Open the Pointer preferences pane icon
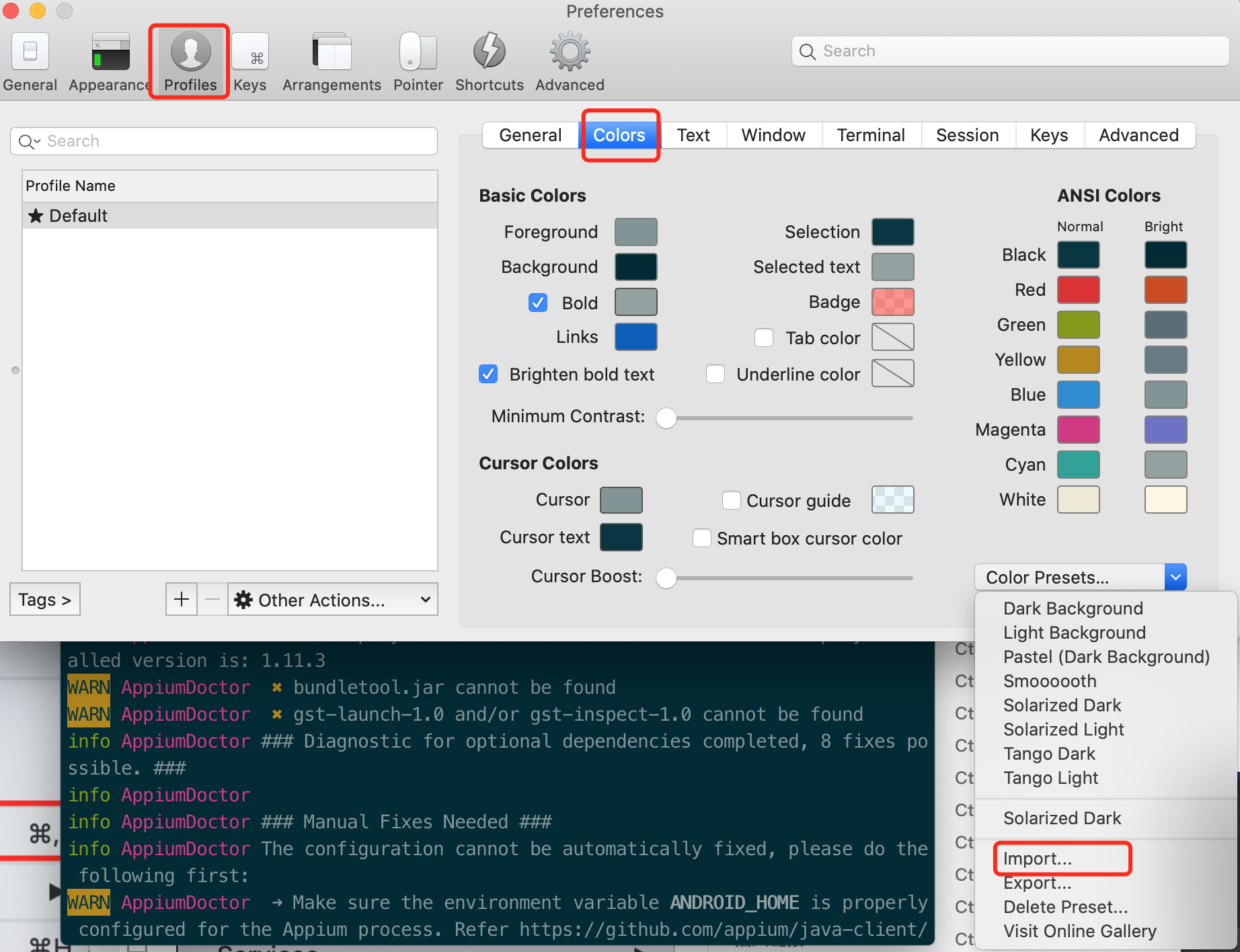The height and width of the screenshot is (952, 1240). click(418, 52)
